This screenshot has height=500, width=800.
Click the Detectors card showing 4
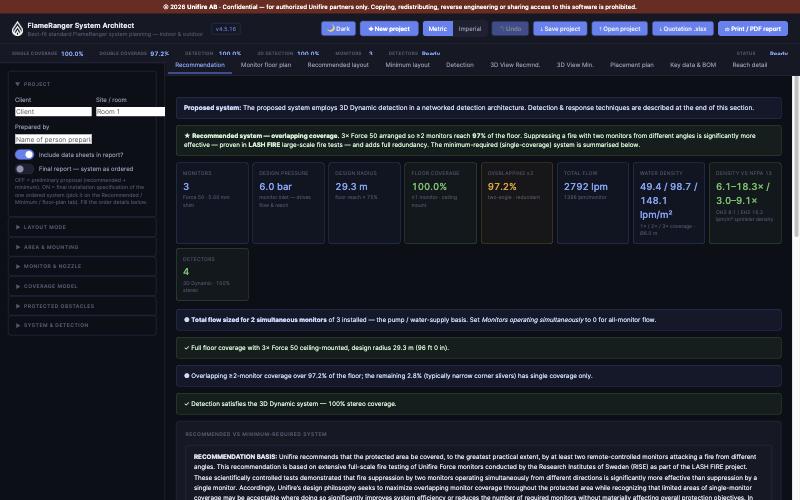click(212, 274)
